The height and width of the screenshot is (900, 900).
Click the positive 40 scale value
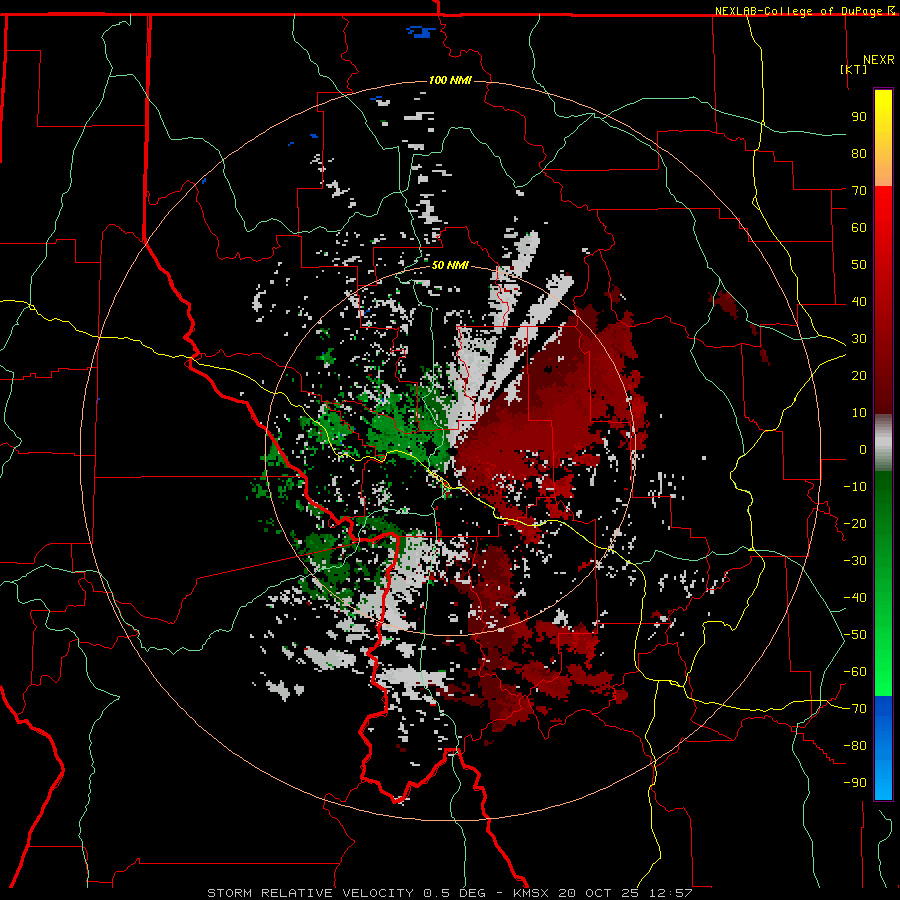859,301
